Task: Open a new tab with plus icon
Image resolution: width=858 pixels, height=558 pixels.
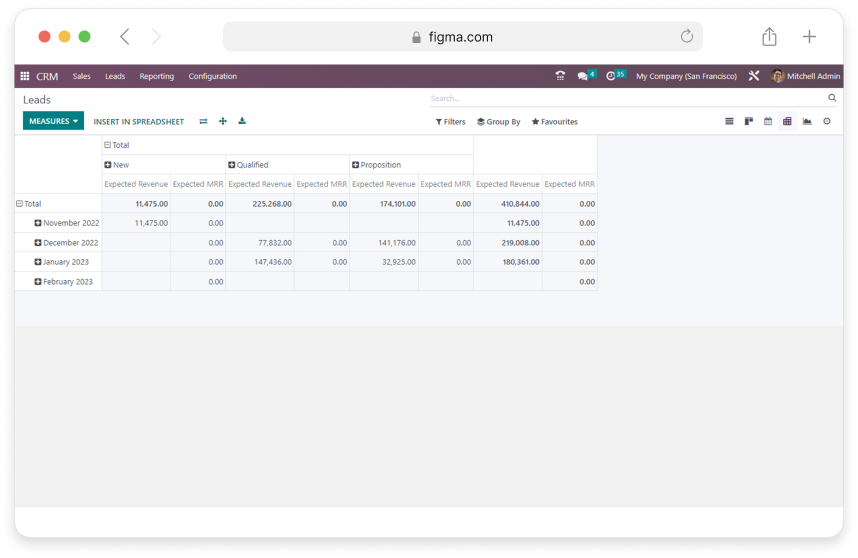Action: pos(809,37)
